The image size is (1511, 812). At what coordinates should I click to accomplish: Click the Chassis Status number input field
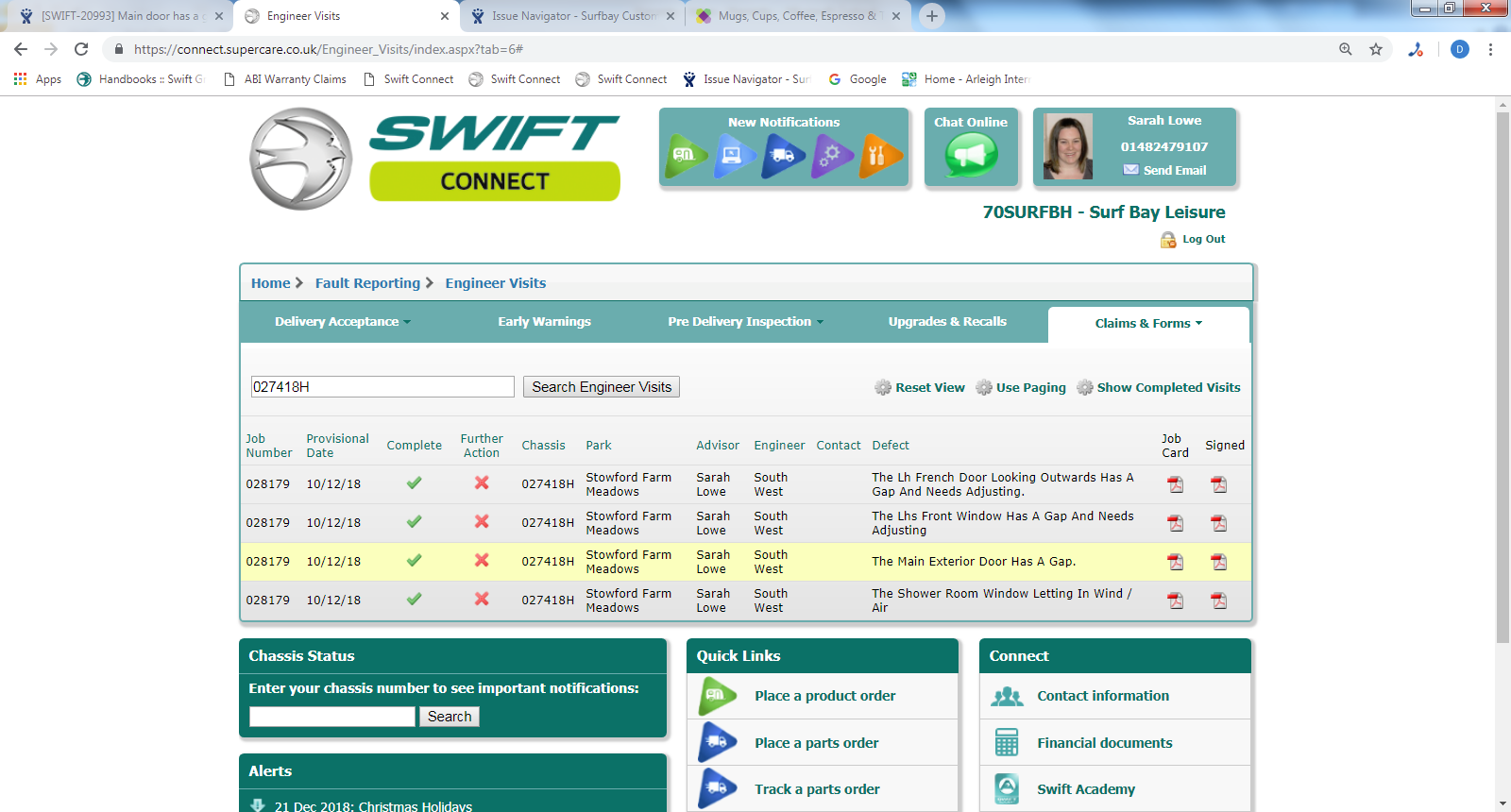point(332,717)
